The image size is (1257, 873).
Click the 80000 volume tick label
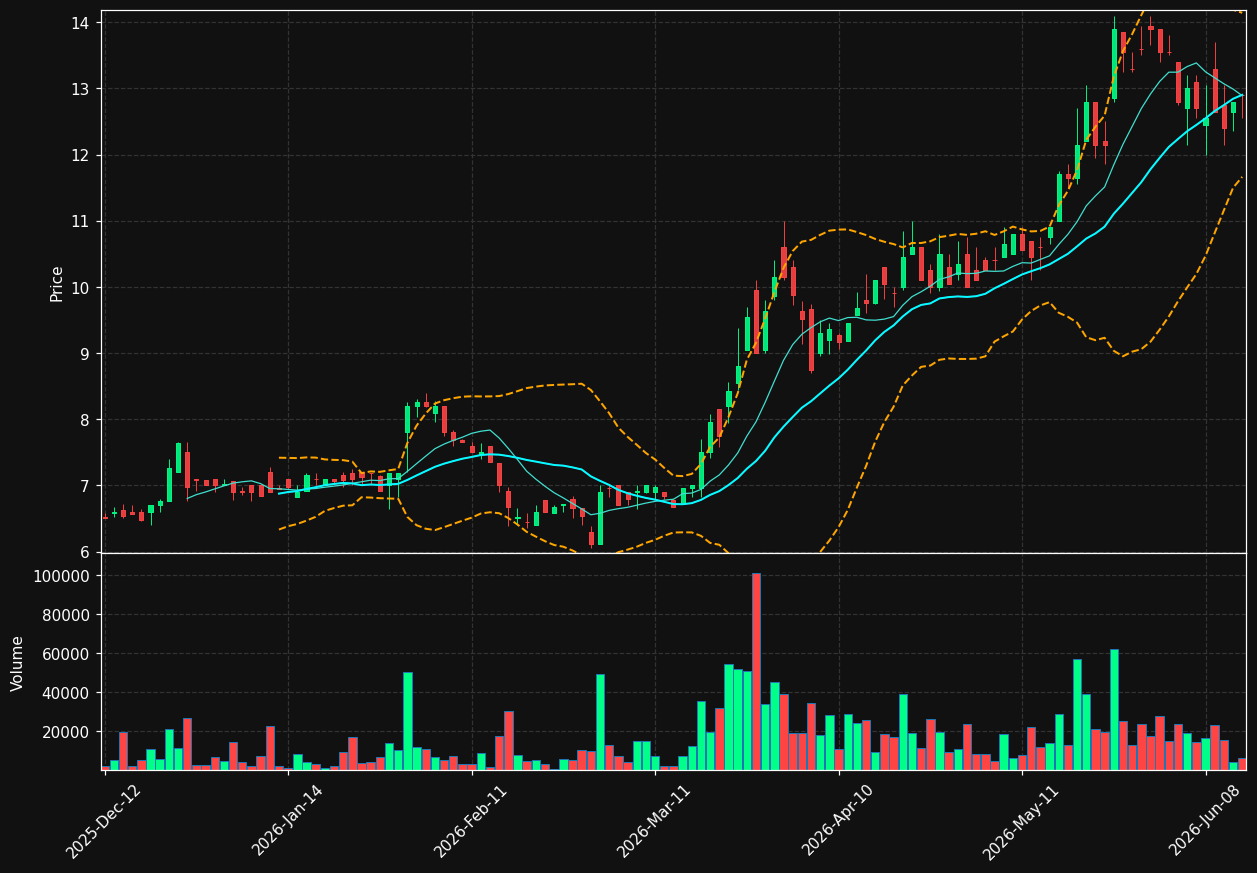tap(66, 615)
